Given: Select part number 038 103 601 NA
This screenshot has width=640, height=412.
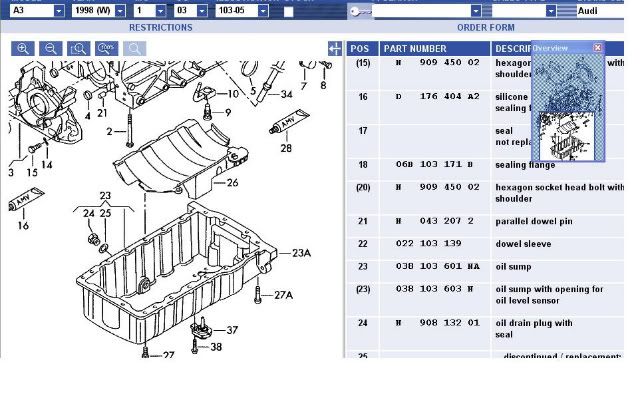Looking at the screenshot, I should (x=438, y=267).
